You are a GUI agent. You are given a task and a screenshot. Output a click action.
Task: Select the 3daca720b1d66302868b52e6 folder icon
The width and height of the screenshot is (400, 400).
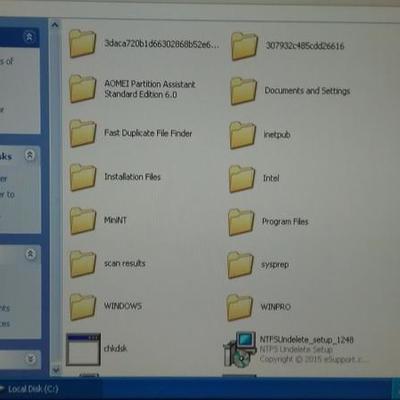tap(82, 44)
